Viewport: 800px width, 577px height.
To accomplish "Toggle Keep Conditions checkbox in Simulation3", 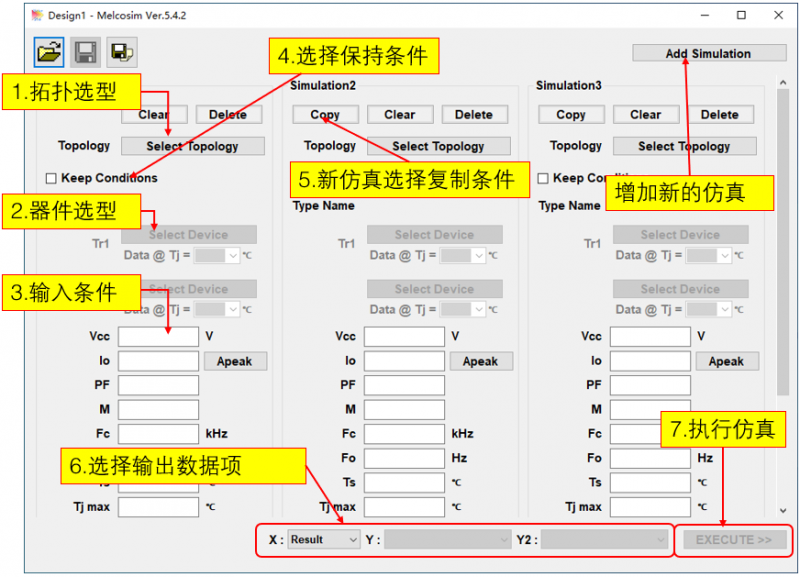I will [x=543, y=179].
